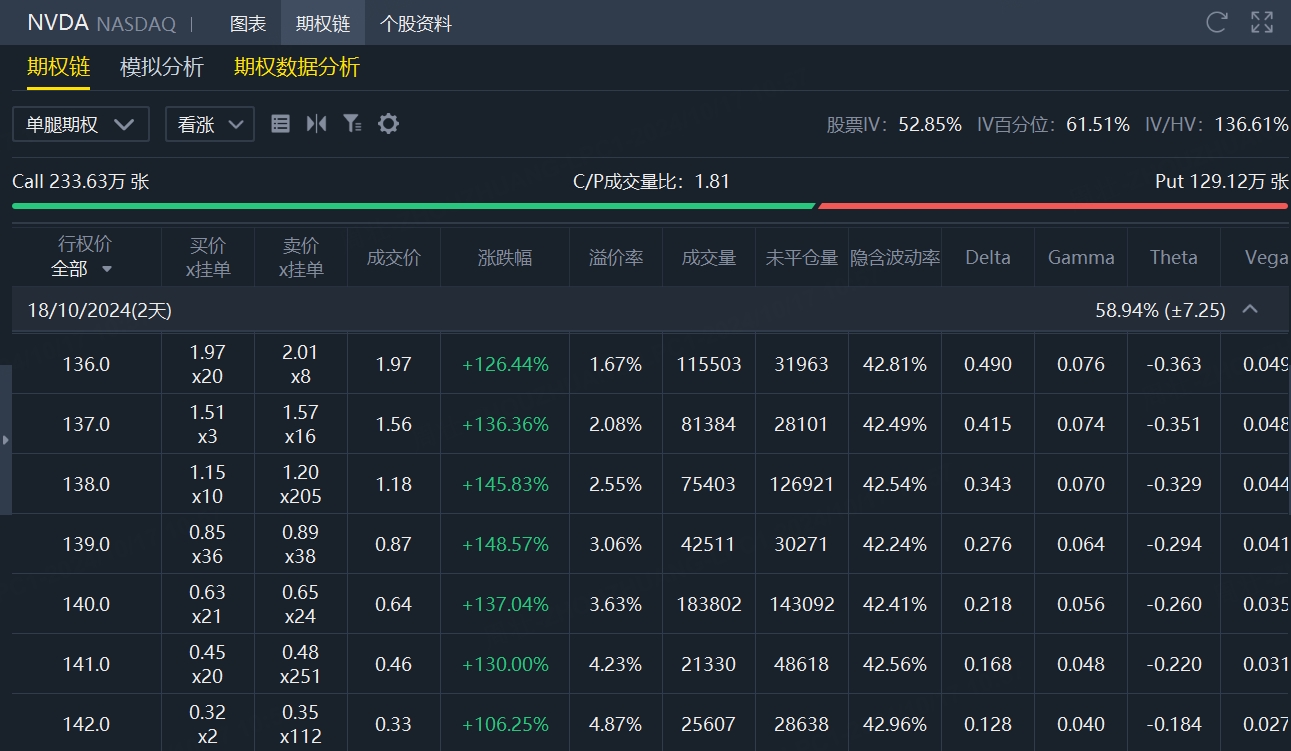Sort by the 隐含波动率 column header

click(x=895, y=257)
